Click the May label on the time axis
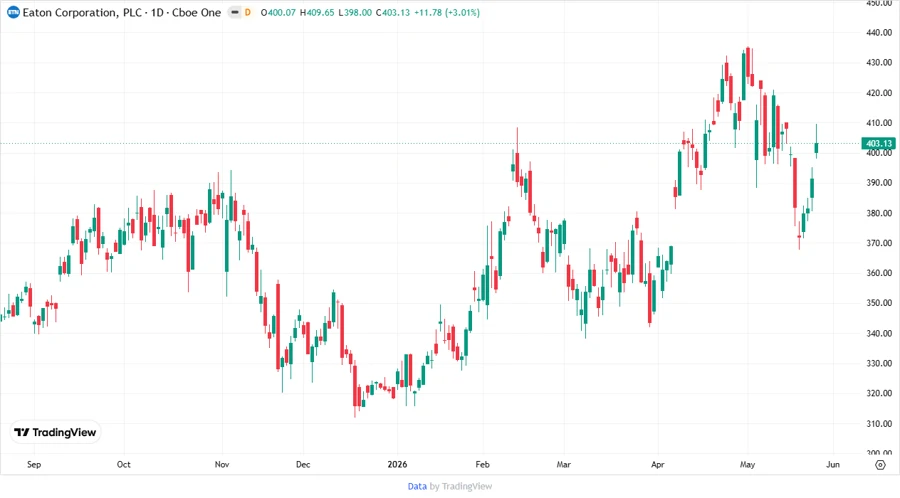The width and height of the screenshot is (900, 498). pos(747,464)
